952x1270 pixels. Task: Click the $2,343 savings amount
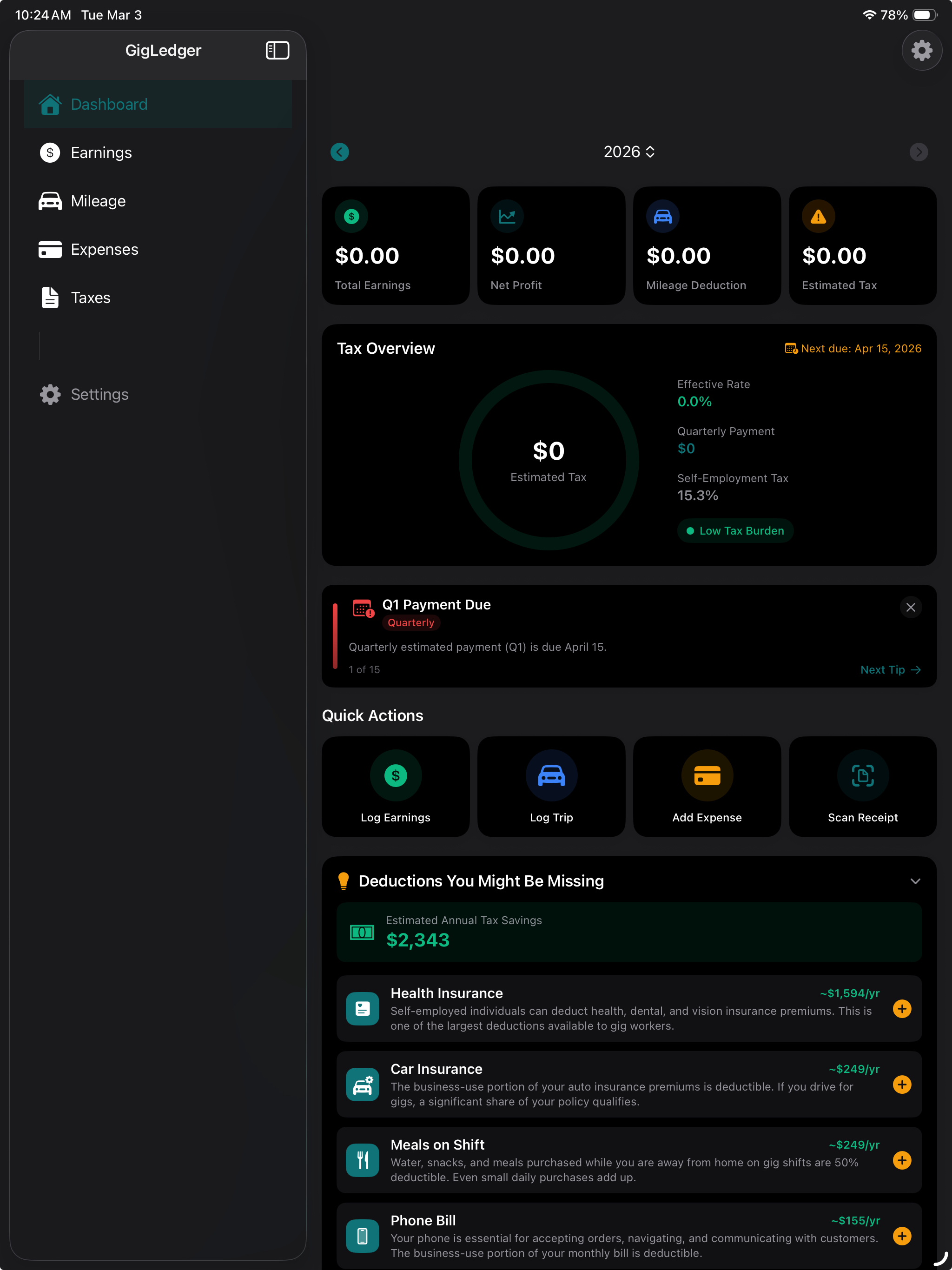[418, 940]
